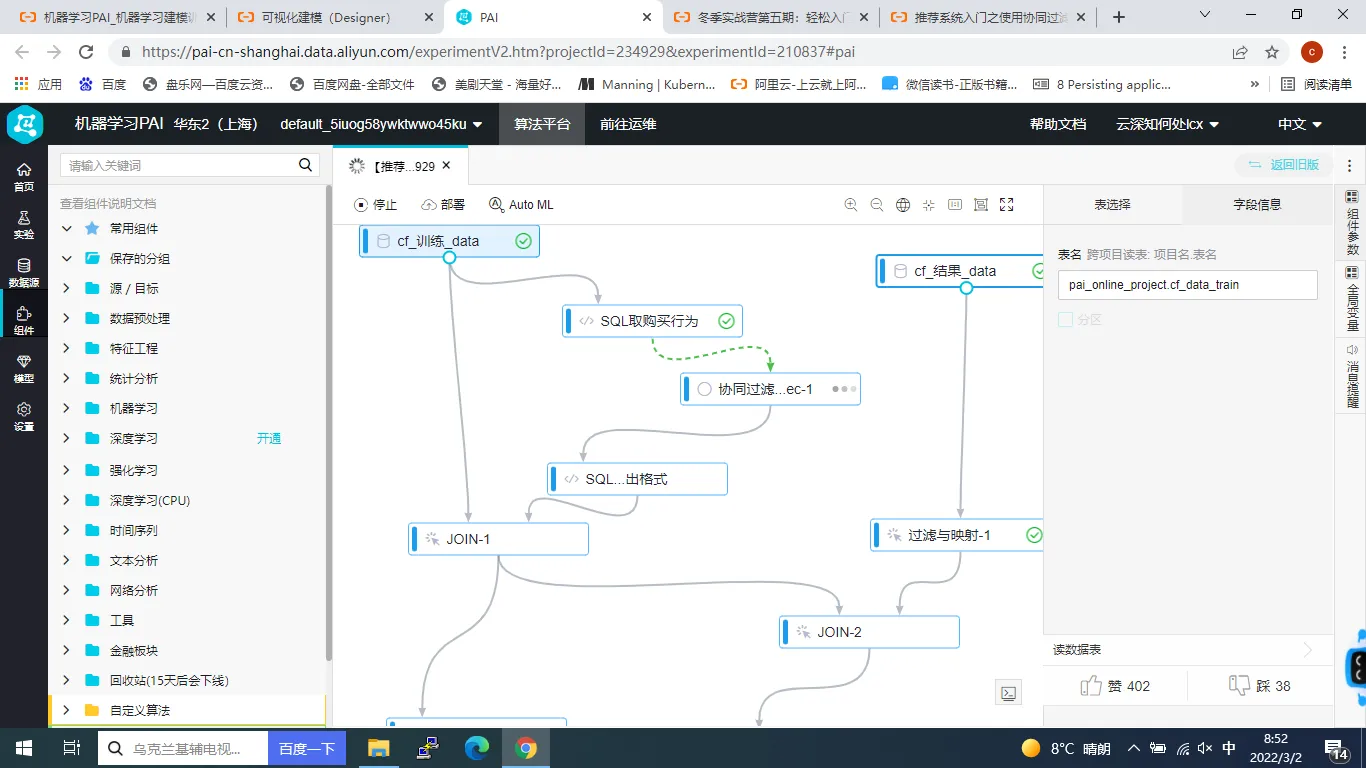The image size is (1366, 768).
Task: Open the 云深知何处lcx user dropdown
Action: coord(1168,124)
